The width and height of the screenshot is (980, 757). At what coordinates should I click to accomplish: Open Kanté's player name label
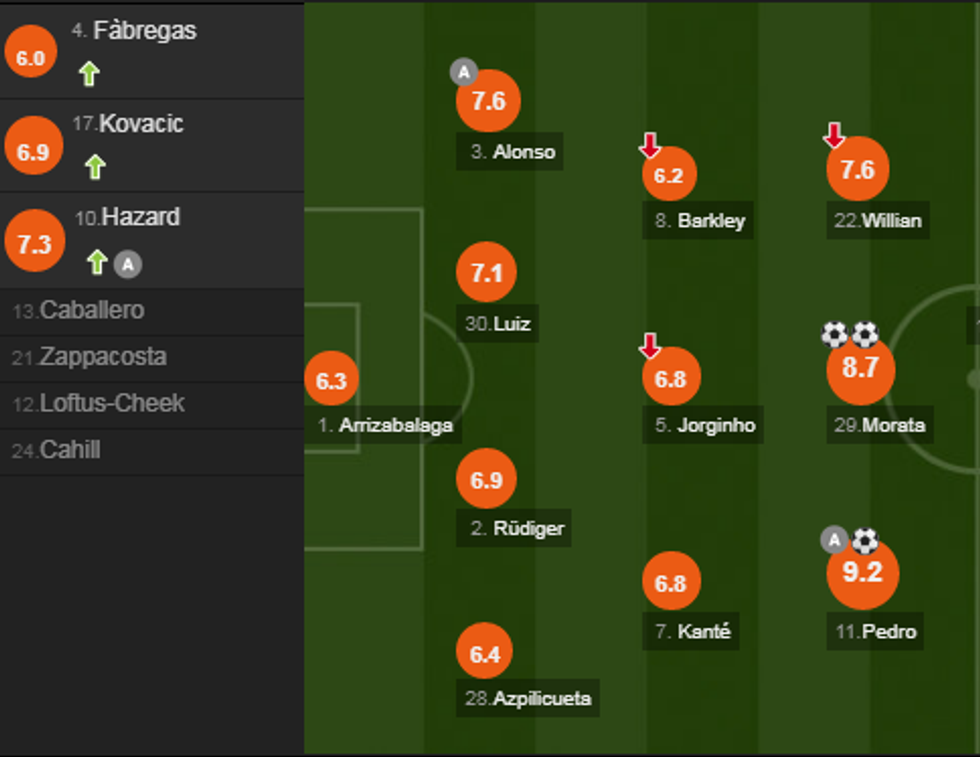[x=693, y=632]
